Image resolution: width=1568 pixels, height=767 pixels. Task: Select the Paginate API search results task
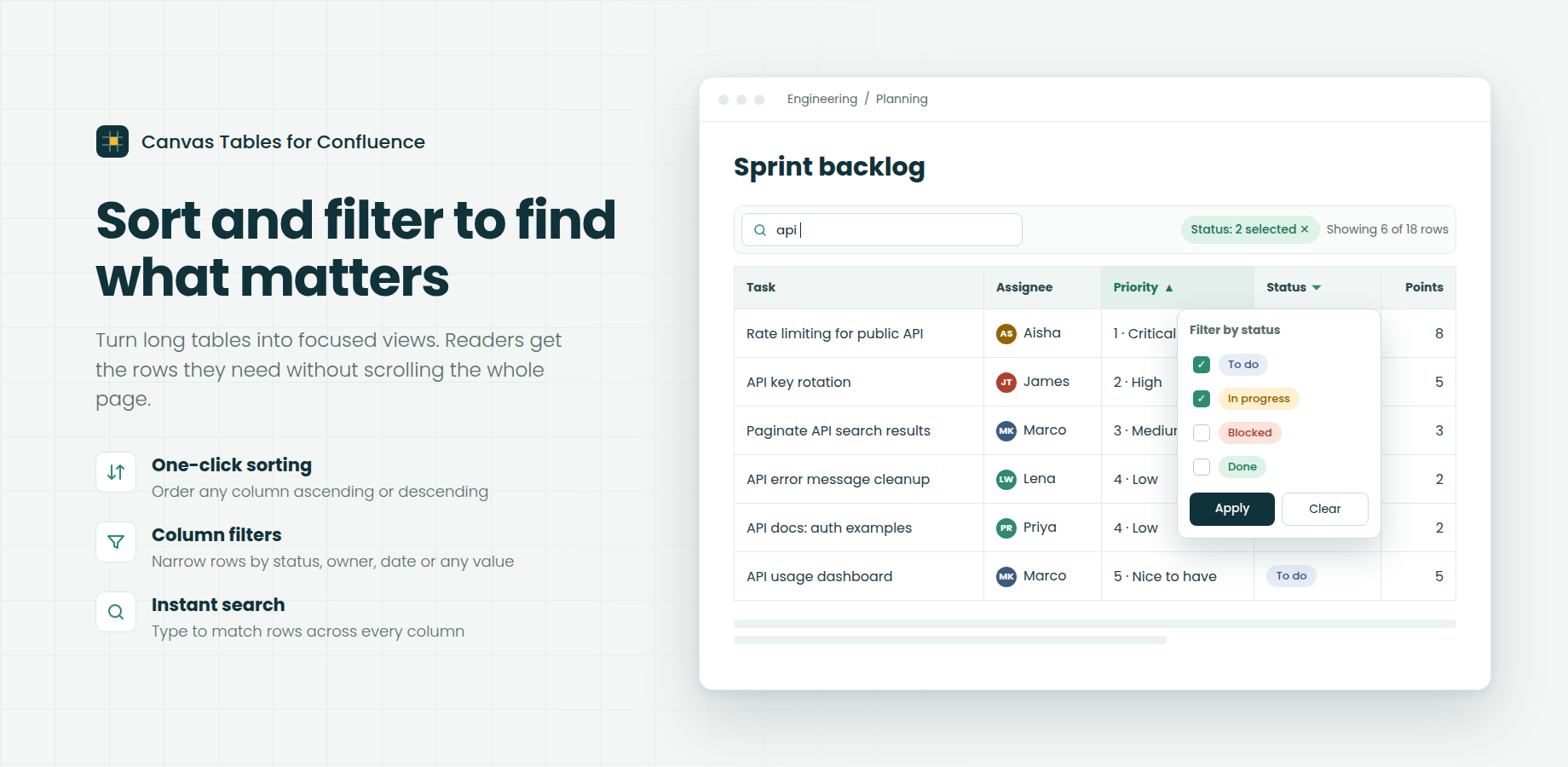click(x=839, y=430)
